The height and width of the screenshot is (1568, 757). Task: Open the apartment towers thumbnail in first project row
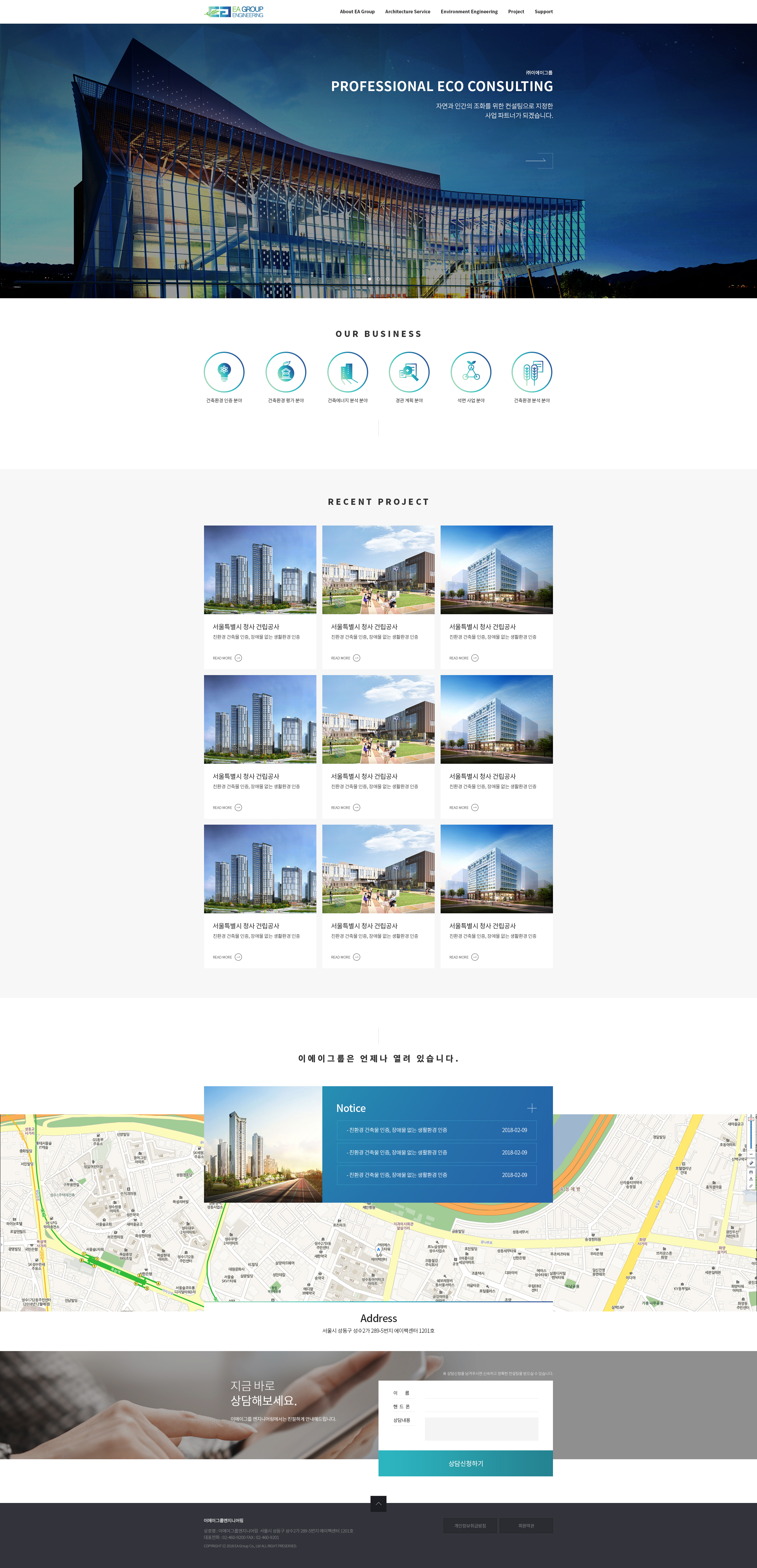tap(260, 570)
